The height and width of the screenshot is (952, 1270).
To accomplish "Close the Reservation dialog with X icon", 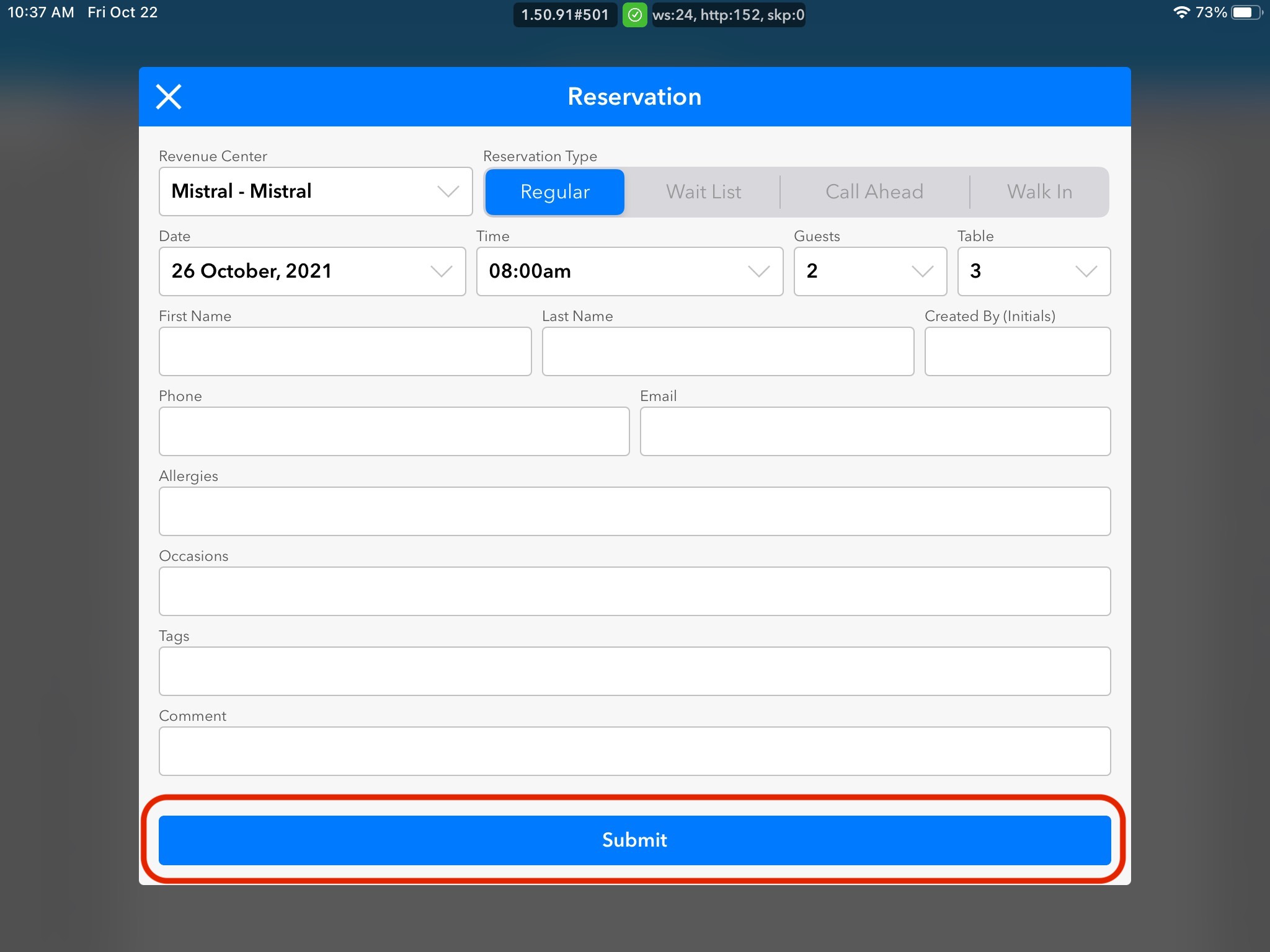I will tap(169, 97).
